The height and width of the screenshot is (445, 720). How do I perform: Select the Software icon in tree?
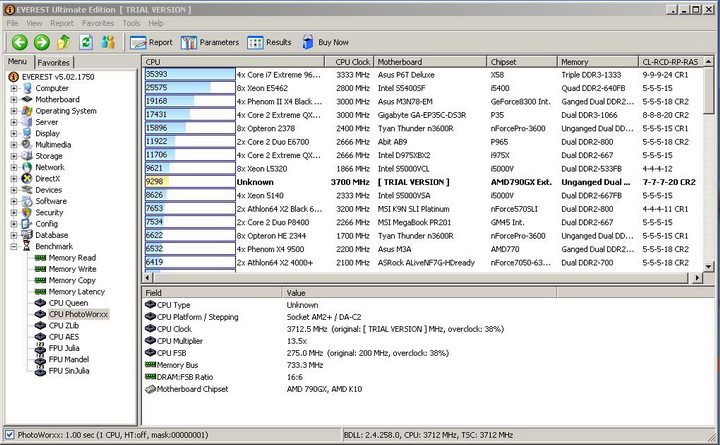(27, 201)
